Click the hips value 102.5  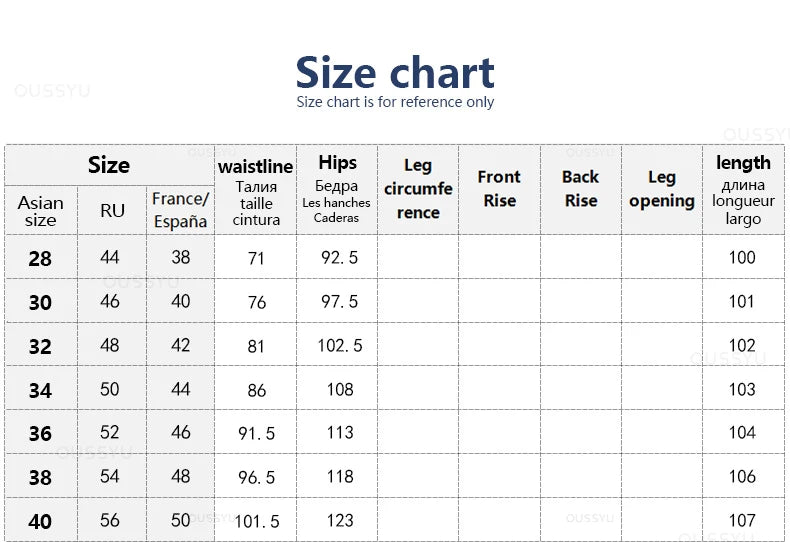click(341, 346)
